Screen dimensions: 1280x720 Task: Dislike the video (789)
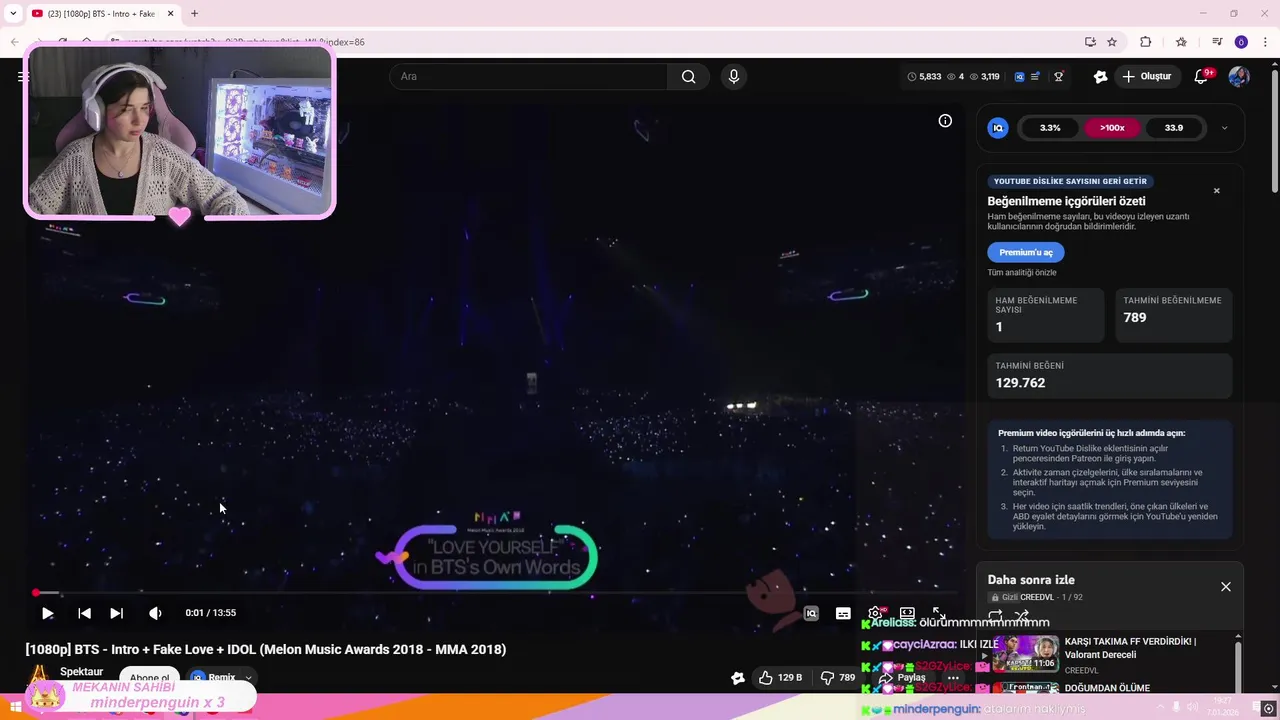(x=838, y=678)
